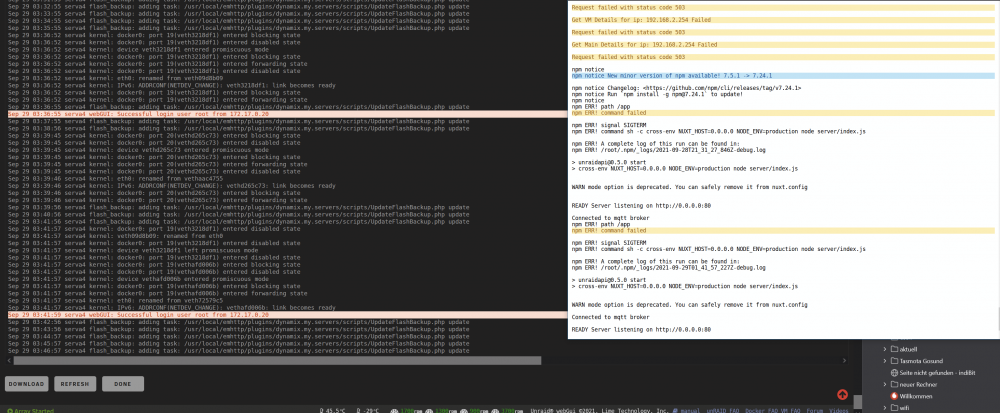The image size is (1000, 413).
Task: Click the Tasmota Gosund folder icon
Action: coord(894,361)
